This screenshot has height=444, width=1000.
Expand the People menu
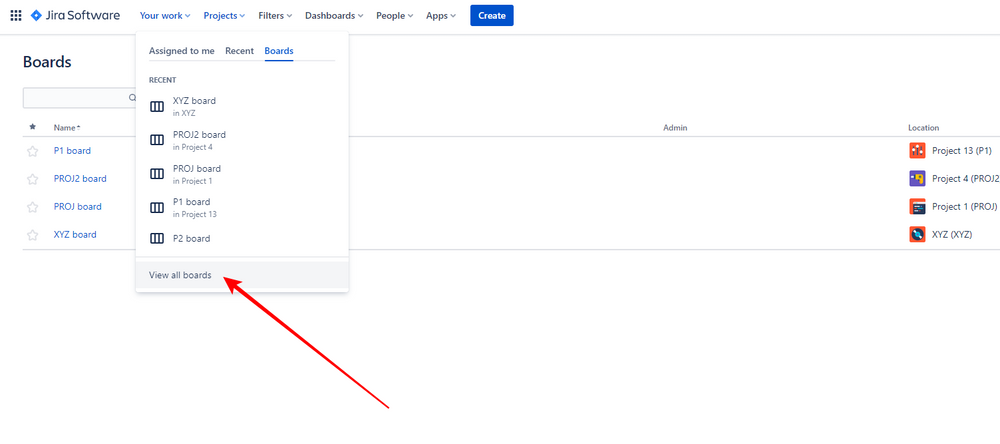395,16
